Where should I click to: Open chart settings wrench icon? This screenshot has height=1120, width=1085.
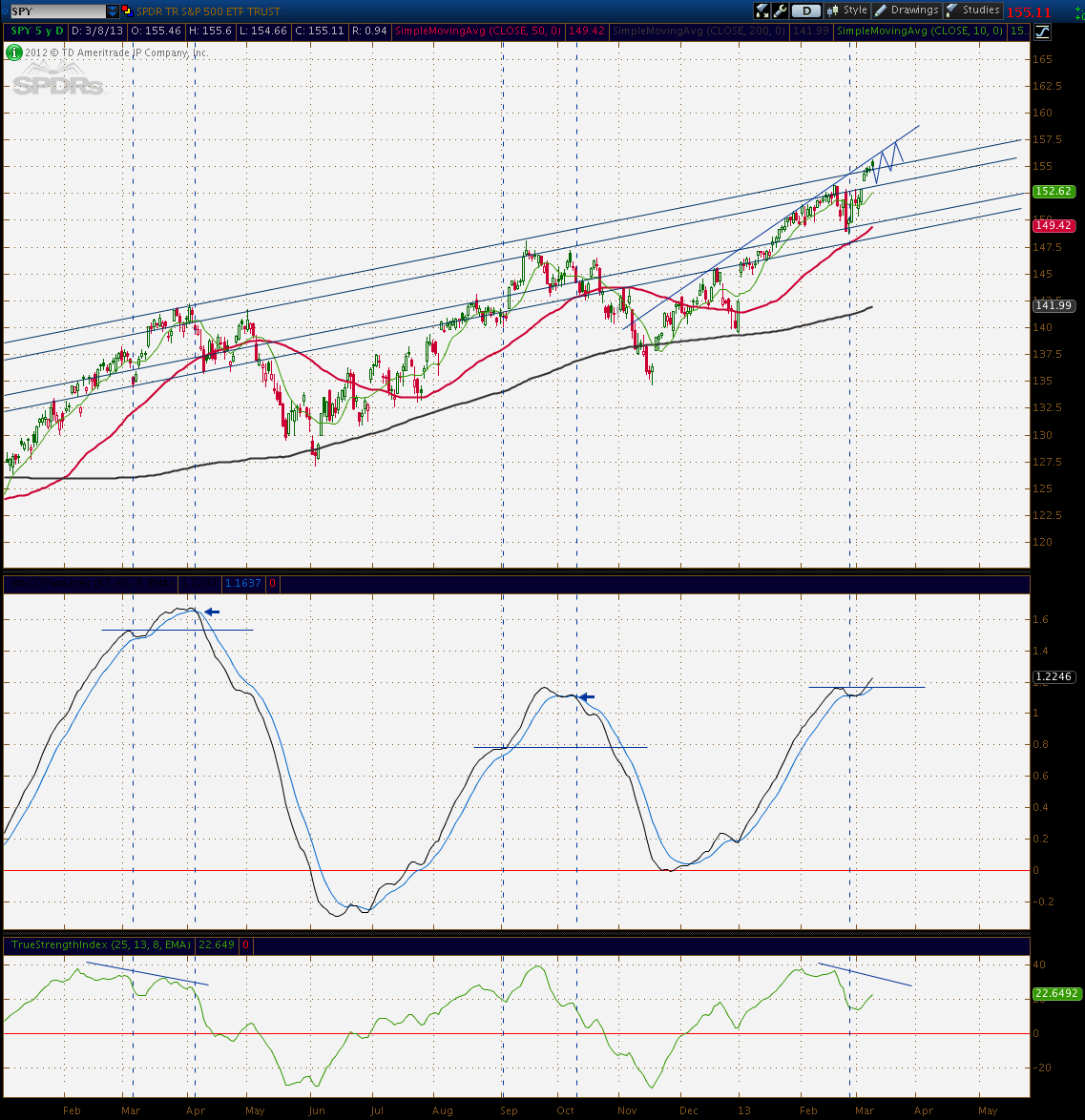point(780,10)
